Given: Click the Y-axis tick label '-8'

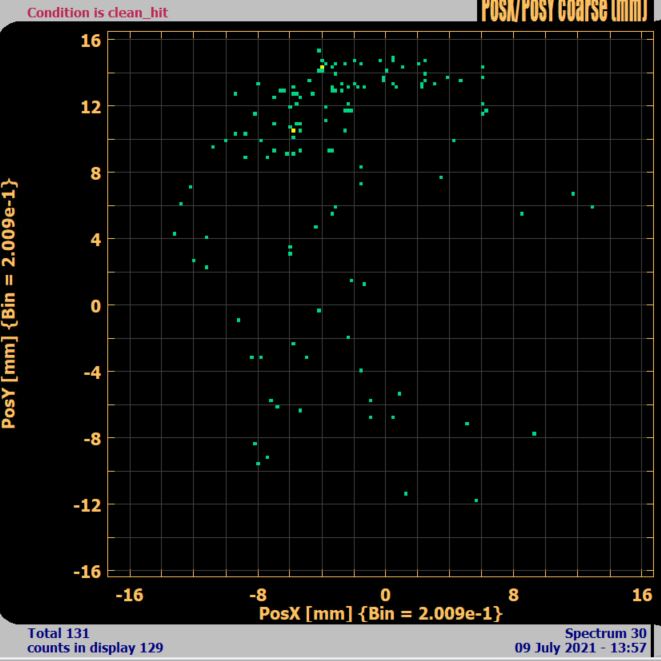Looking at the screenshot, I should [x=88, y=438].
